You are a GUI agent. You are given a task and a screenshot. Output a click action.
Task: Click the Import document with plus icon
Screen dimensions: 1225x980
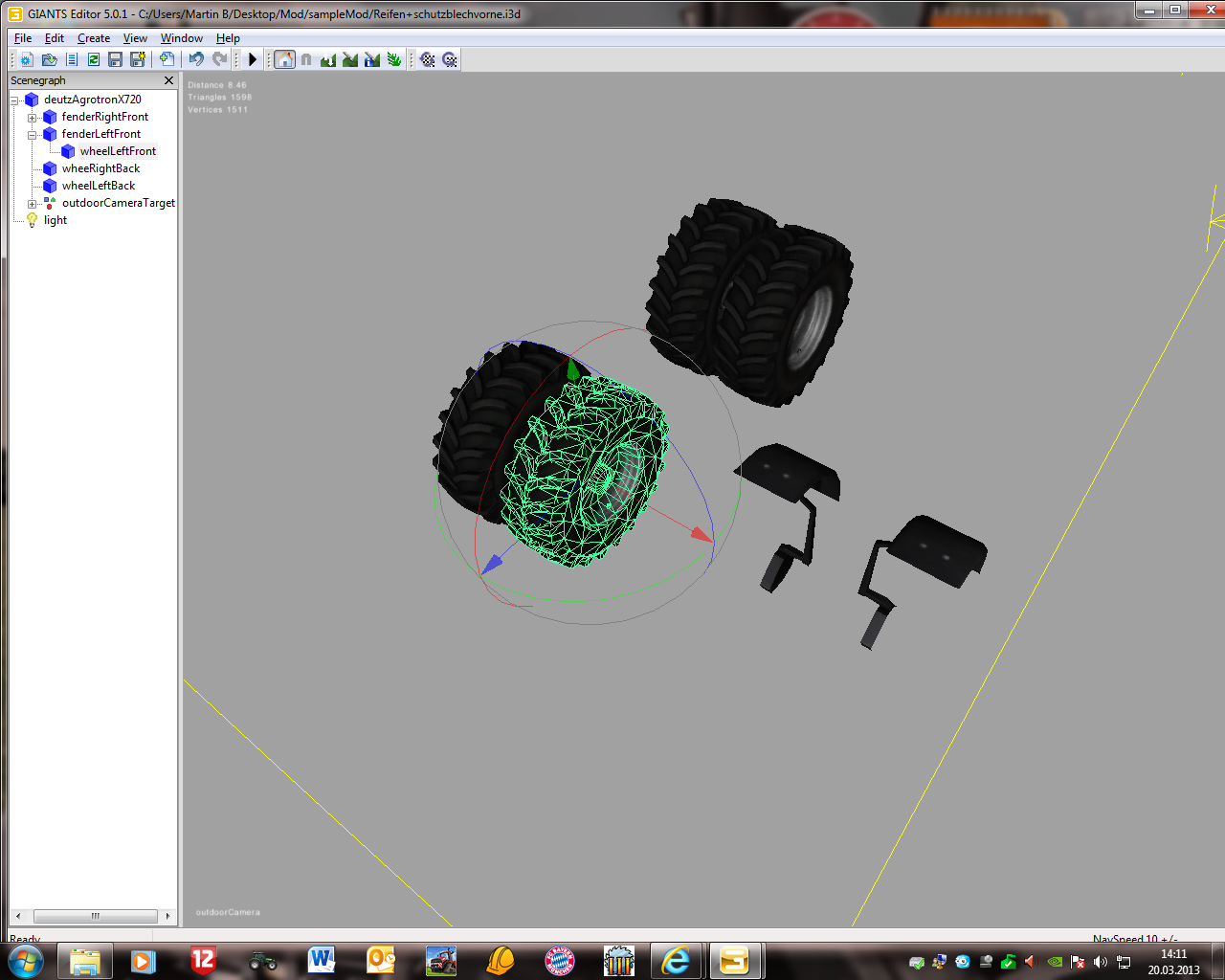167,59
